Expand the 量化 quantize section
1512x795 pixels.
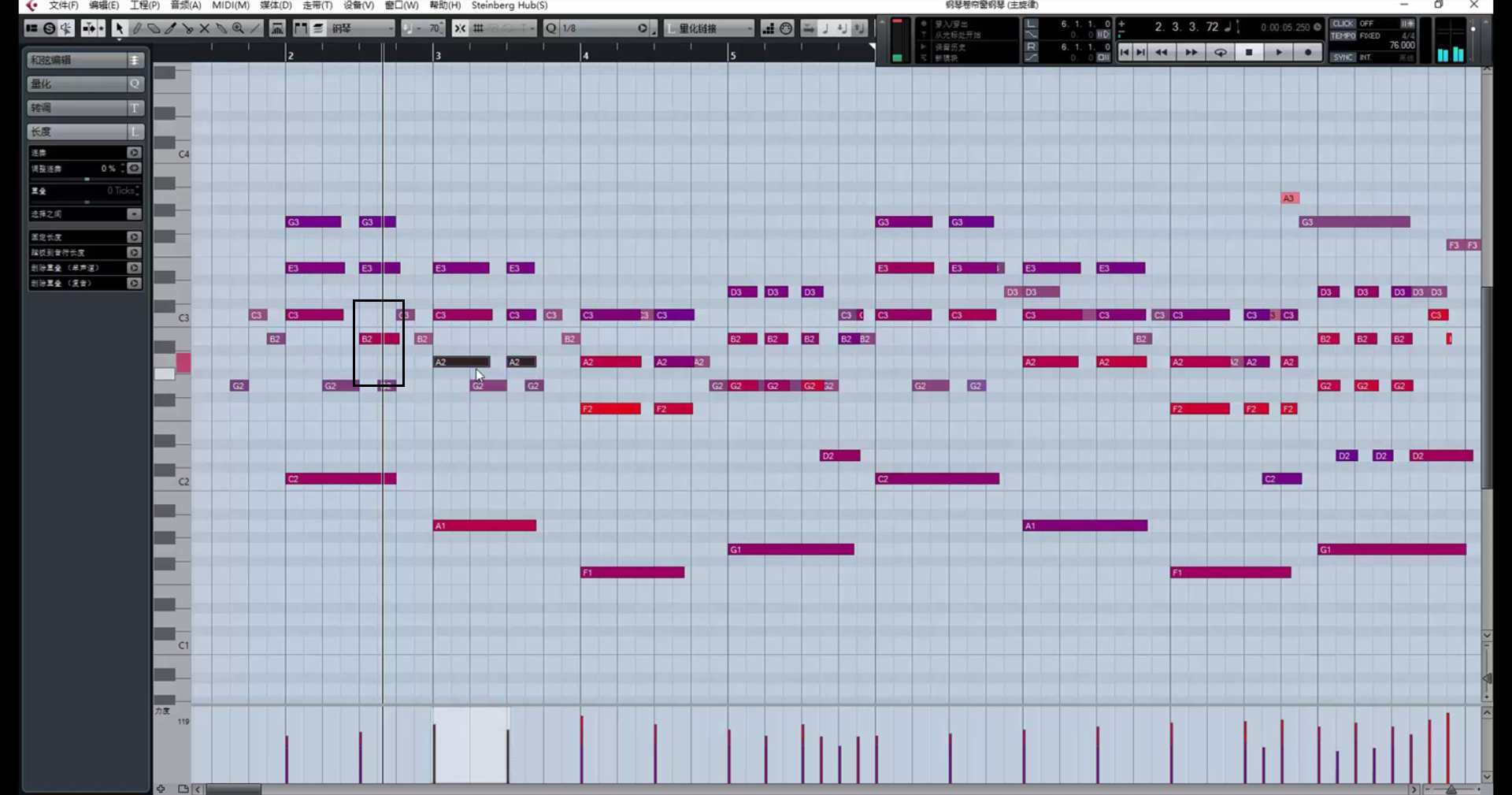point(85,84)
